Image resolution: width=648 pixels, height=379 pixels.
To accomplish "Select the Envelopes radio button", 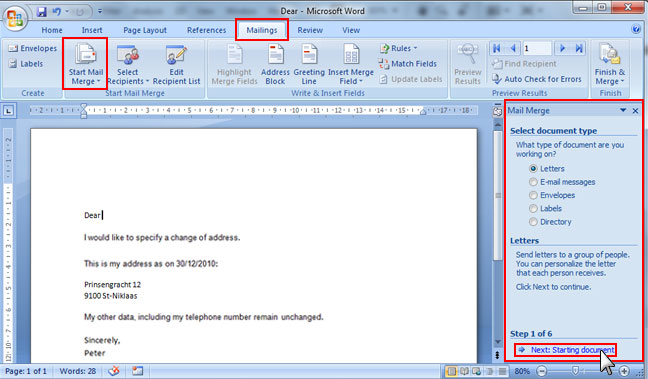I will (x=533, y=195).
